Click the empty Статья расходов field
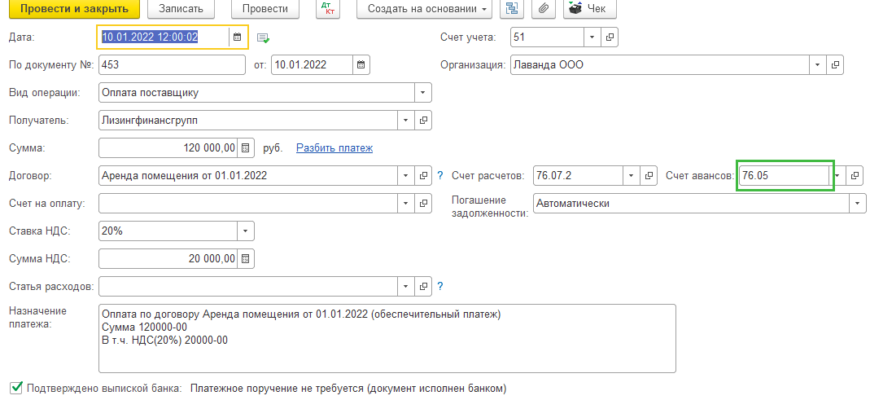Screen dimensions: 870x400 coord(248,287)
